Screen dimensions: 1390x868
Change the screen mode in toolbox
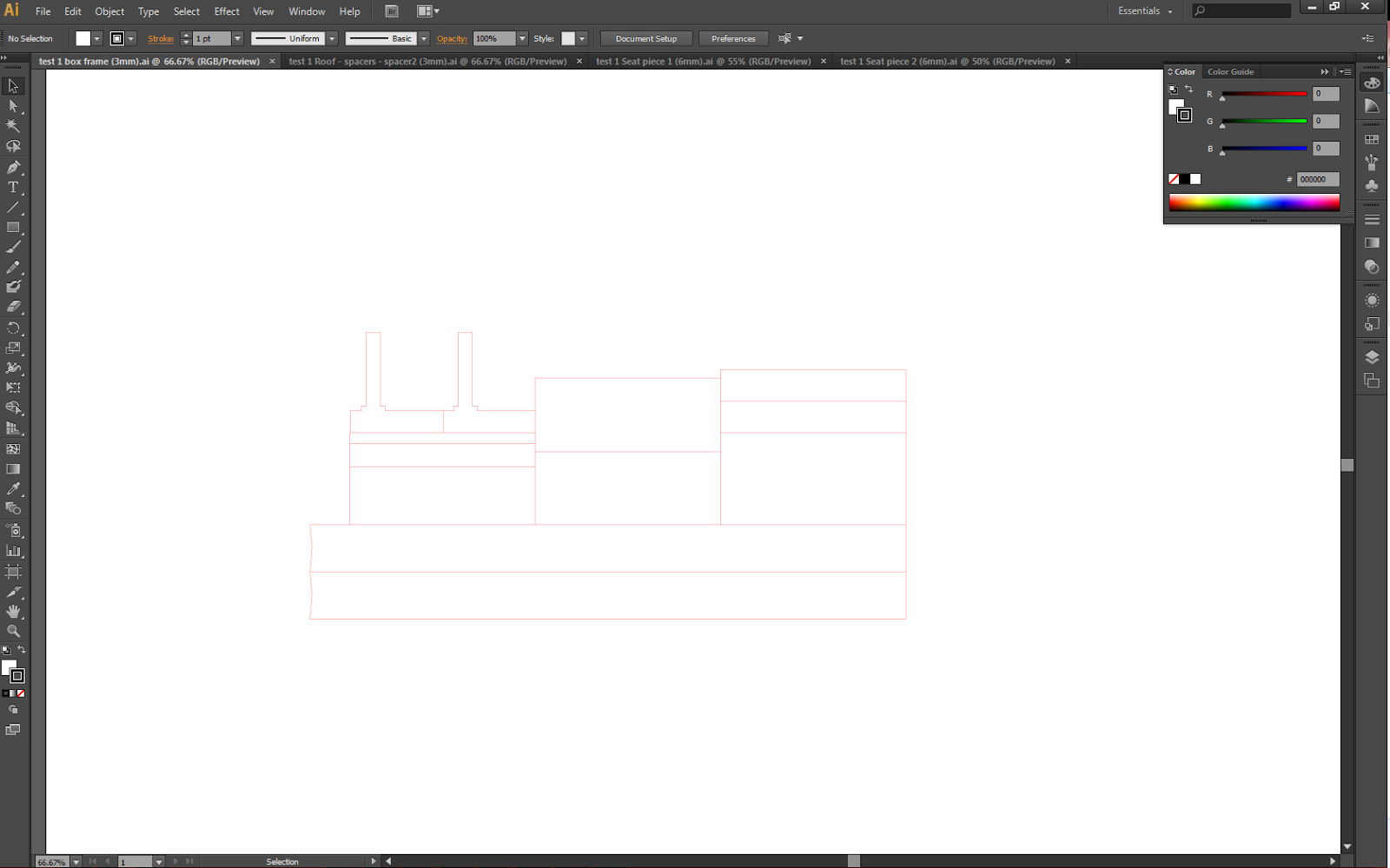pos(13,730)
